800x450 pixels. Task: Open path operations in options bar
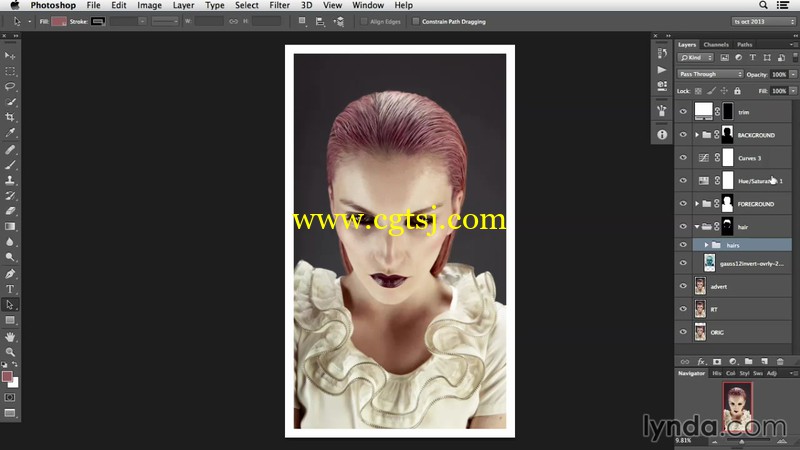point(302,21)
